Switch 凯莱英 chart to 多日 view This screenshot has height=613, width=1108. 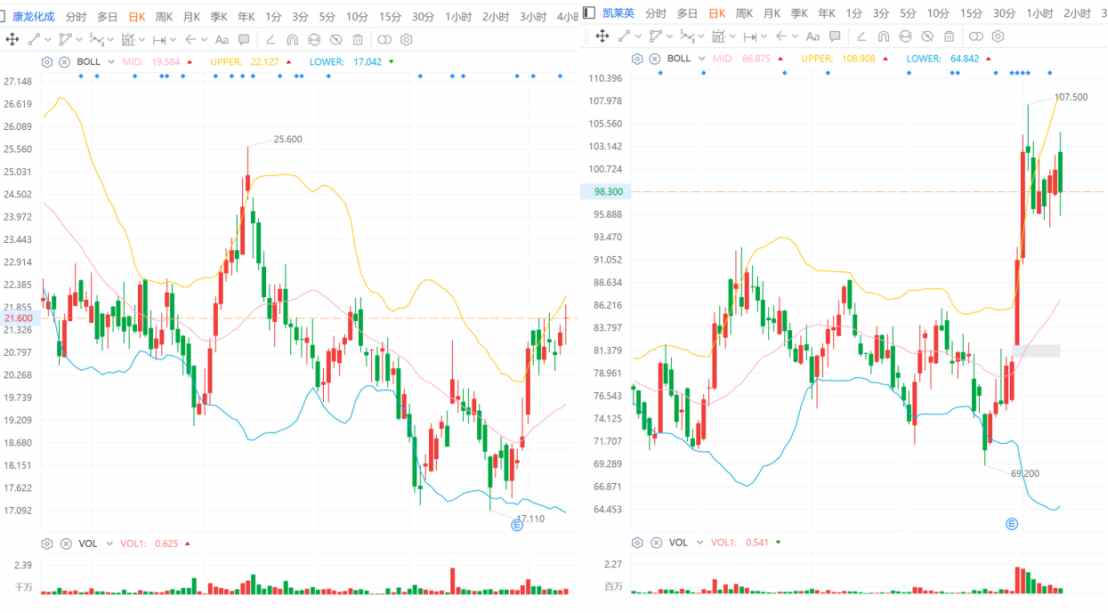(x=687, y=13)
